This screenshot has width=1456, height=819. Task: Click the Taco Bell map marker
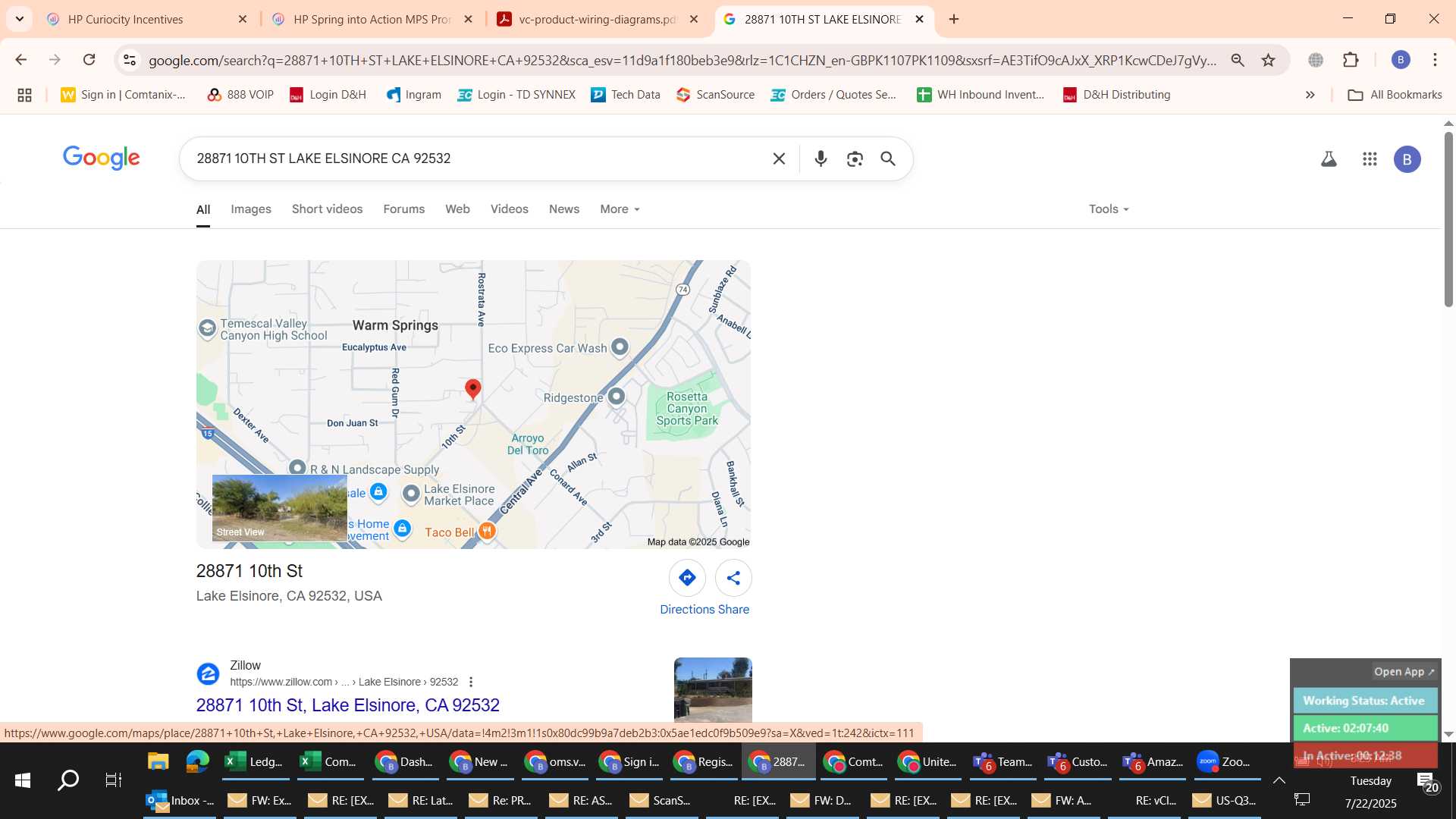click(x=487, y=532)
